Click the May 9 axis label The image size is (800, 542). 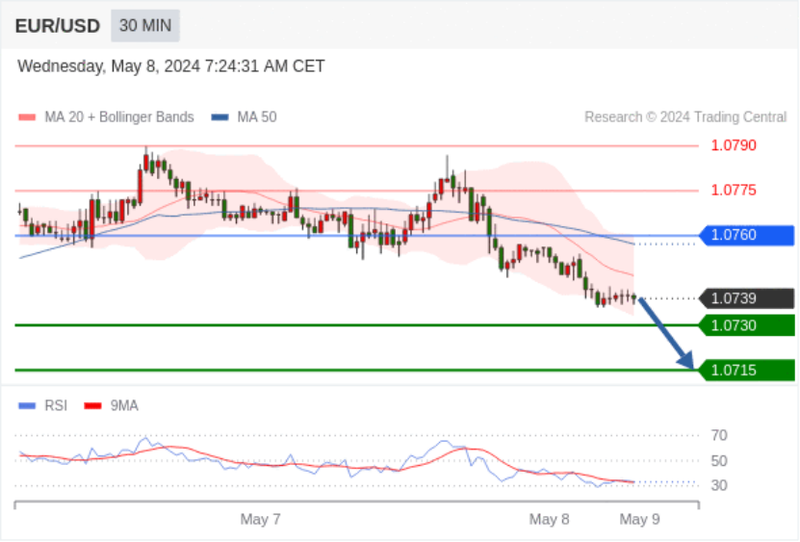point(640,520)
